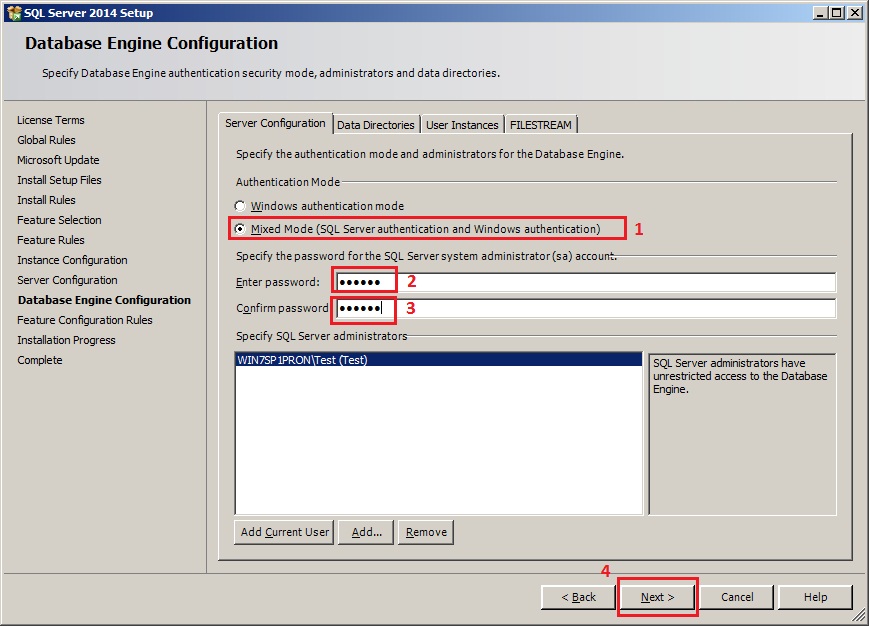The height and width of the screenshot is (626, 869).
Task: Proceed with the Next button
Action: pyautogui.click(x=657, y=597)
